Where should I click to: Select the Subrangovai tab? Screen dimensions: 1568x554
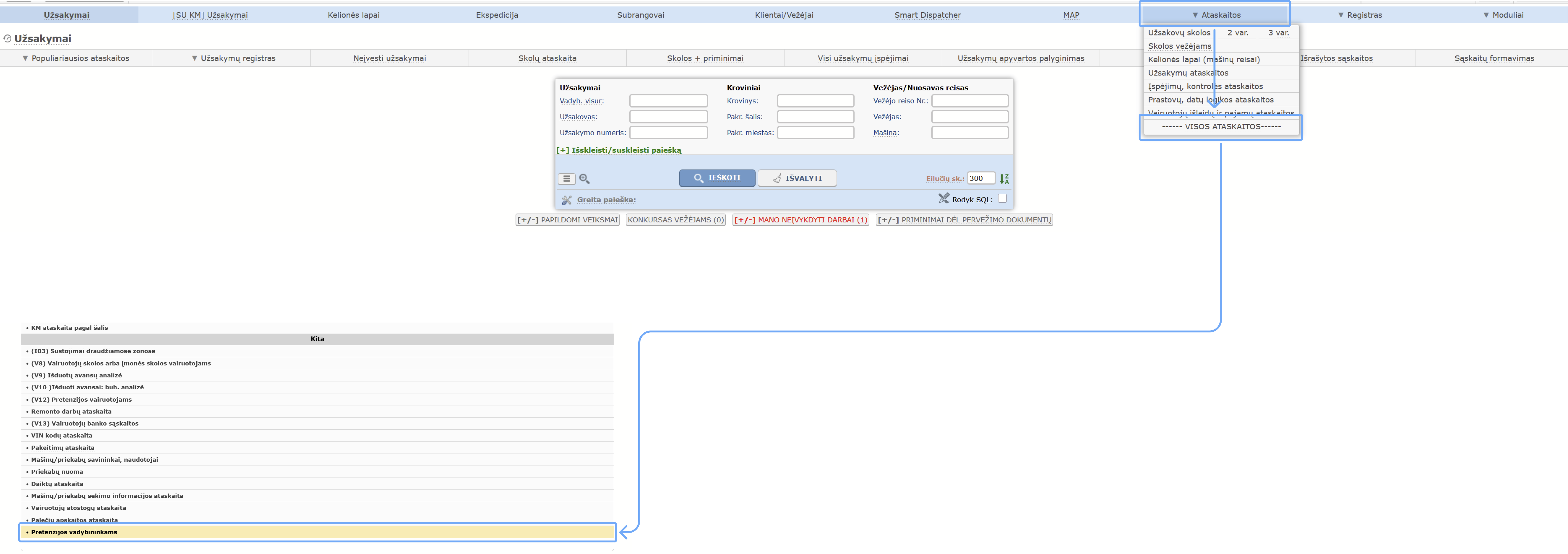click(x=640, y=15)
